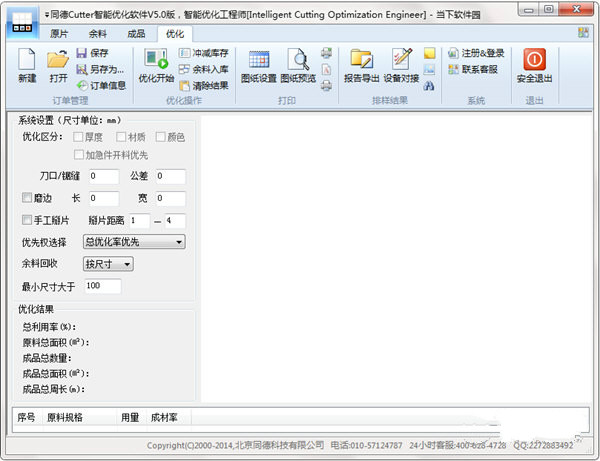Save the order with 保存
The height and width of the screenshot is (461, 600).
92,53
